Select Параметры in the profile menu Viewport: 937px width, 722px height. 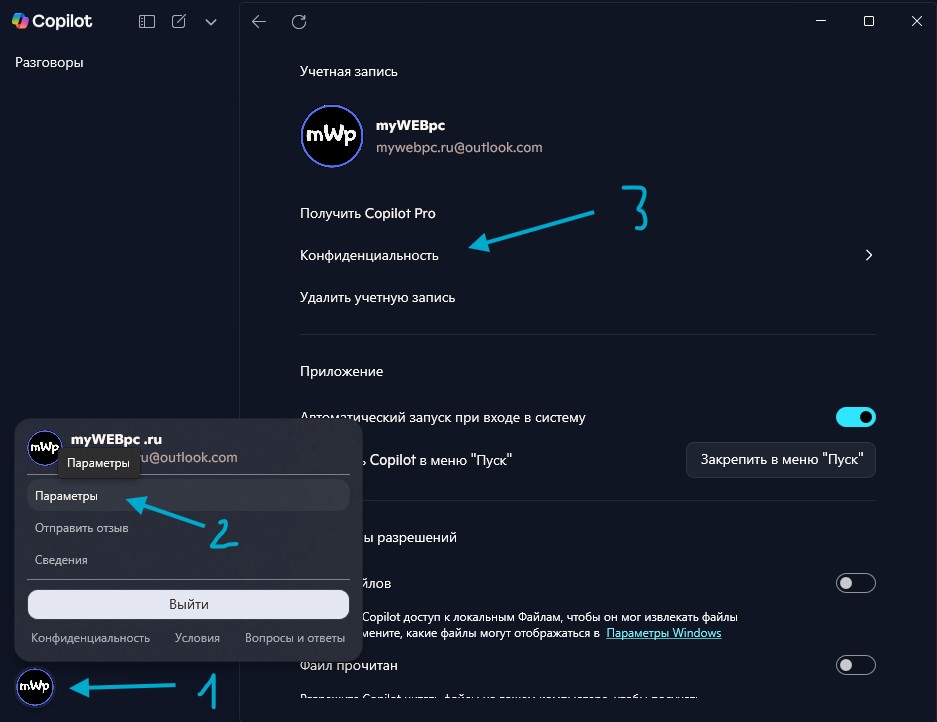click(x=188, y=495)
